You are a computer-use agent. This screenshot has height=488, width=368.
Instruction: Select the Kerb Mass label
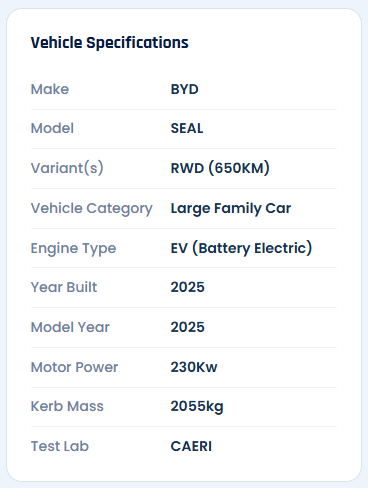click(67, 406)
